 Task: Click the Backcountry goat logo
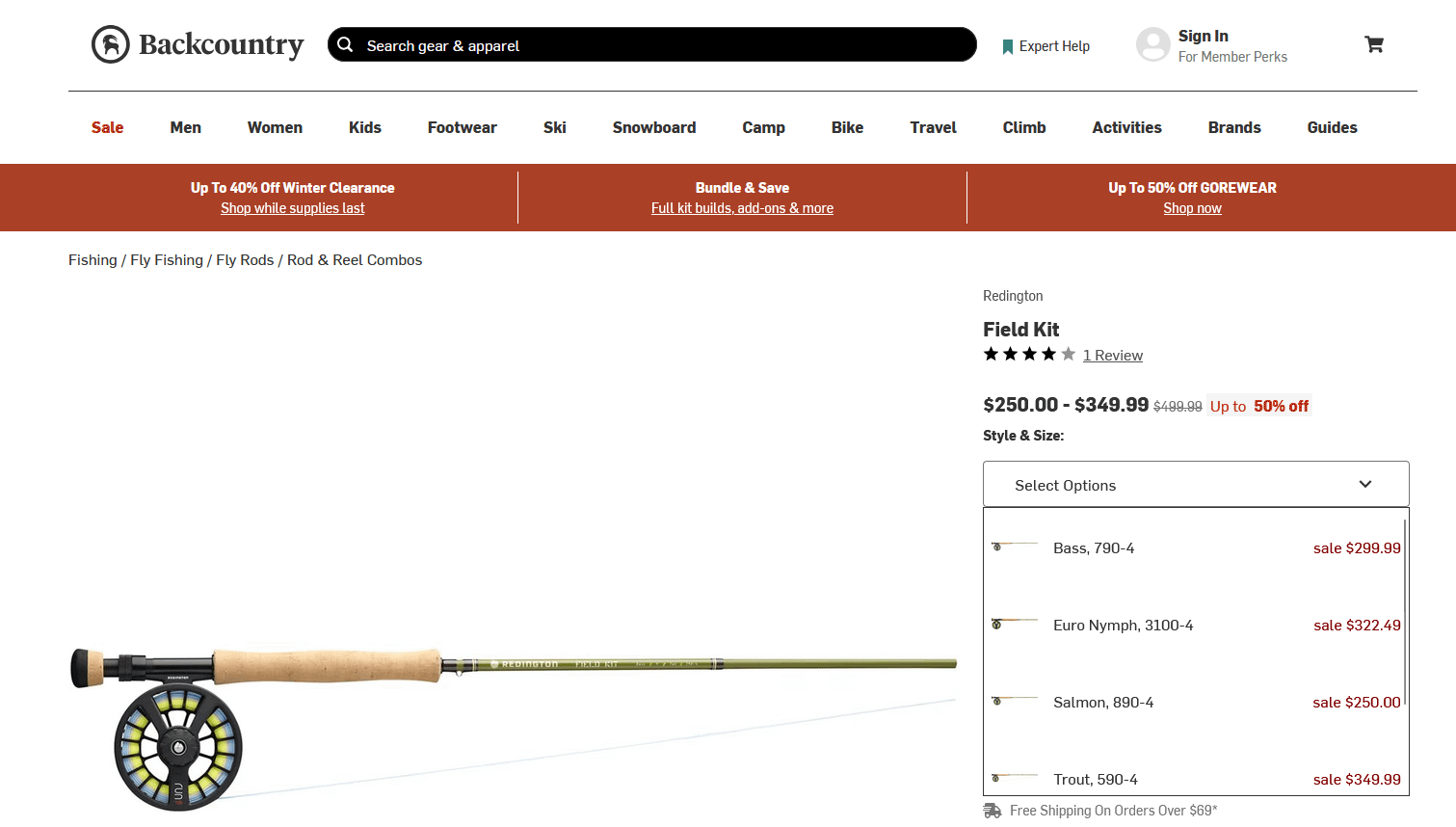[111, 44]
